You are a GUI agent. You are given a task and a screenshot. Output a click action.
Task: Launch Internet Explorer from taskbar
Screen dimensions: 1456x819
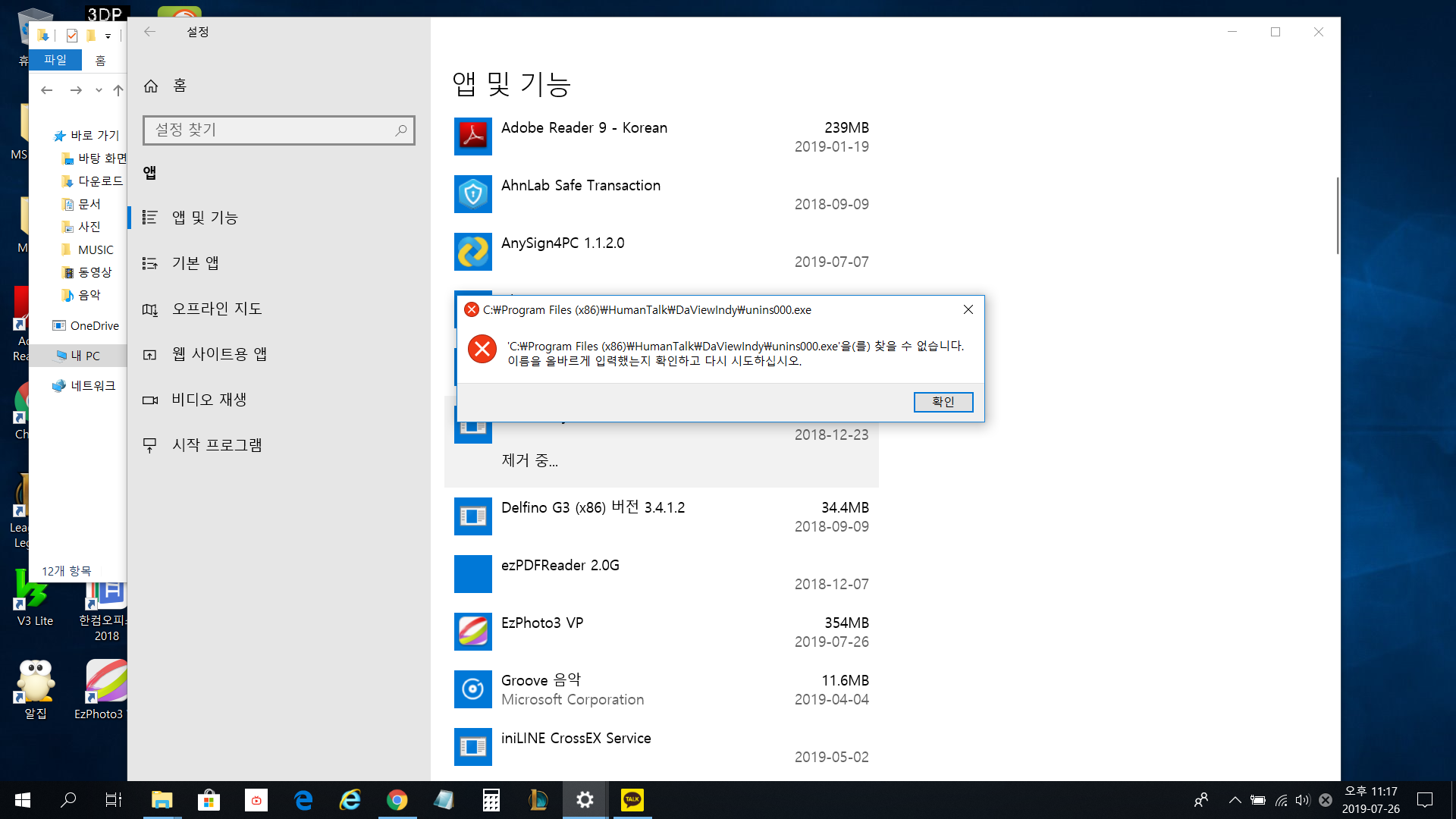pos(350,800)
